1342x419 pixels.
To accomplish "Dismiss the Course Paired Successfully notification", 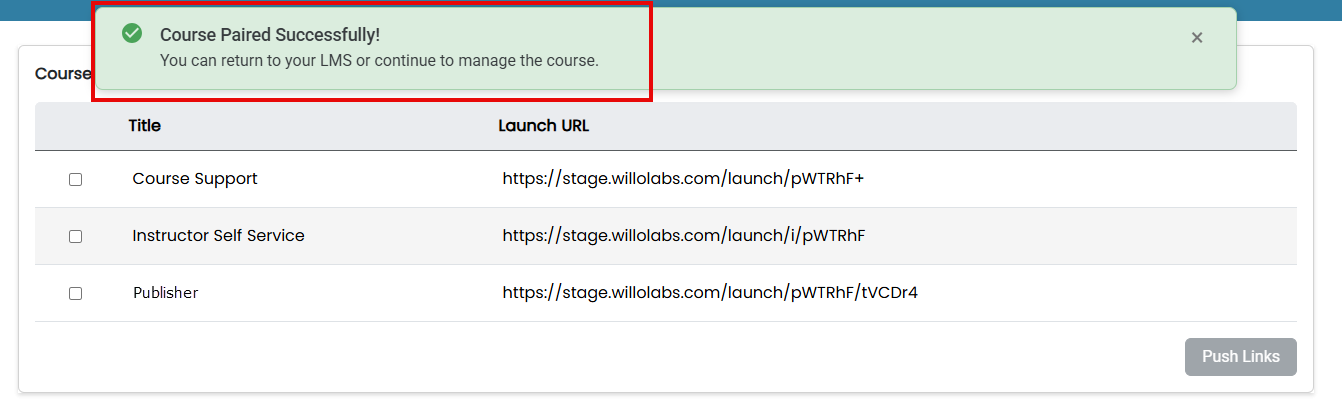I will coord(1196,37).
